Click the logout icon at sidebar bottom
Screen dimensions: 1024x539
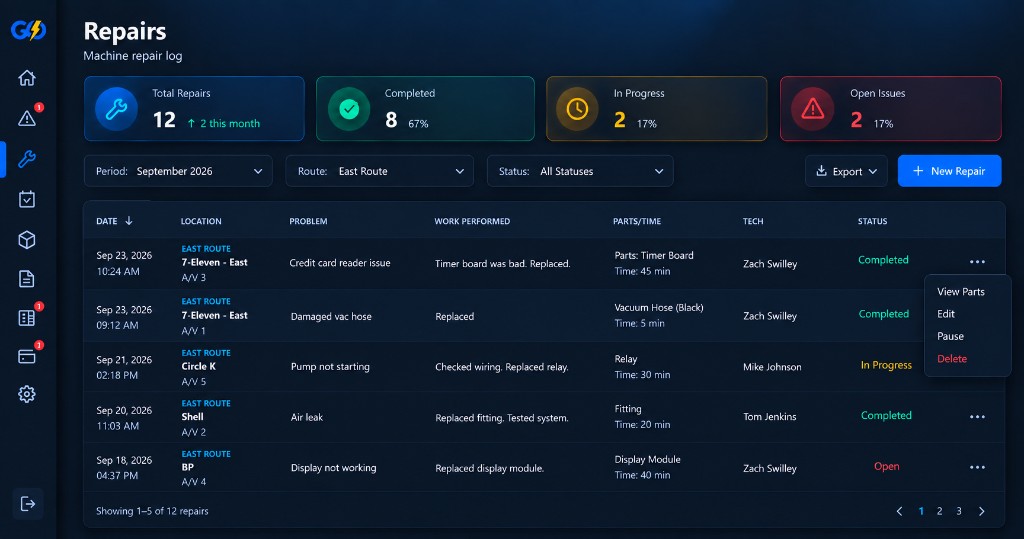28,504
